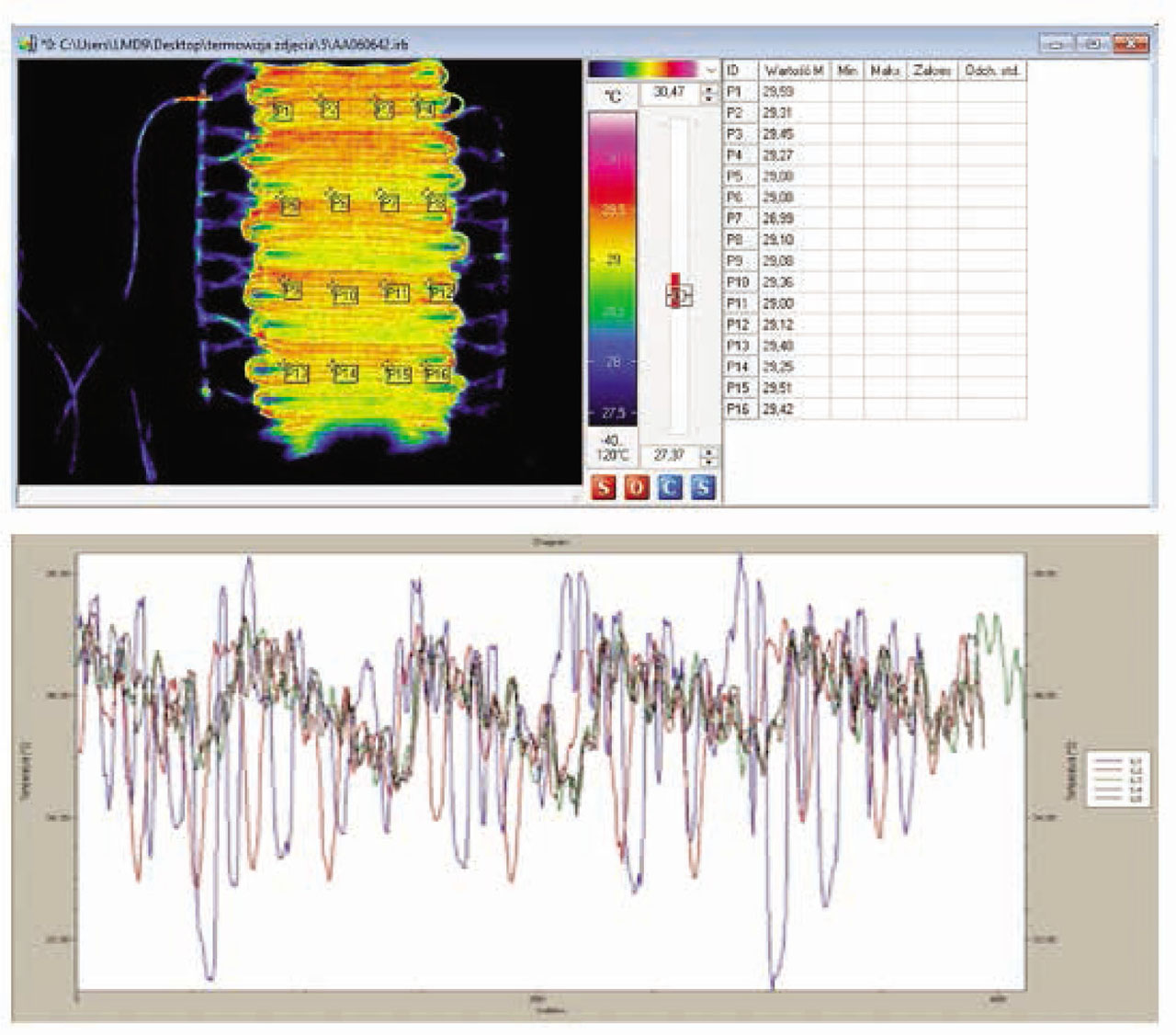Click the red O button below the scale
The image size is (1176, 1035).
coord(637,486)
